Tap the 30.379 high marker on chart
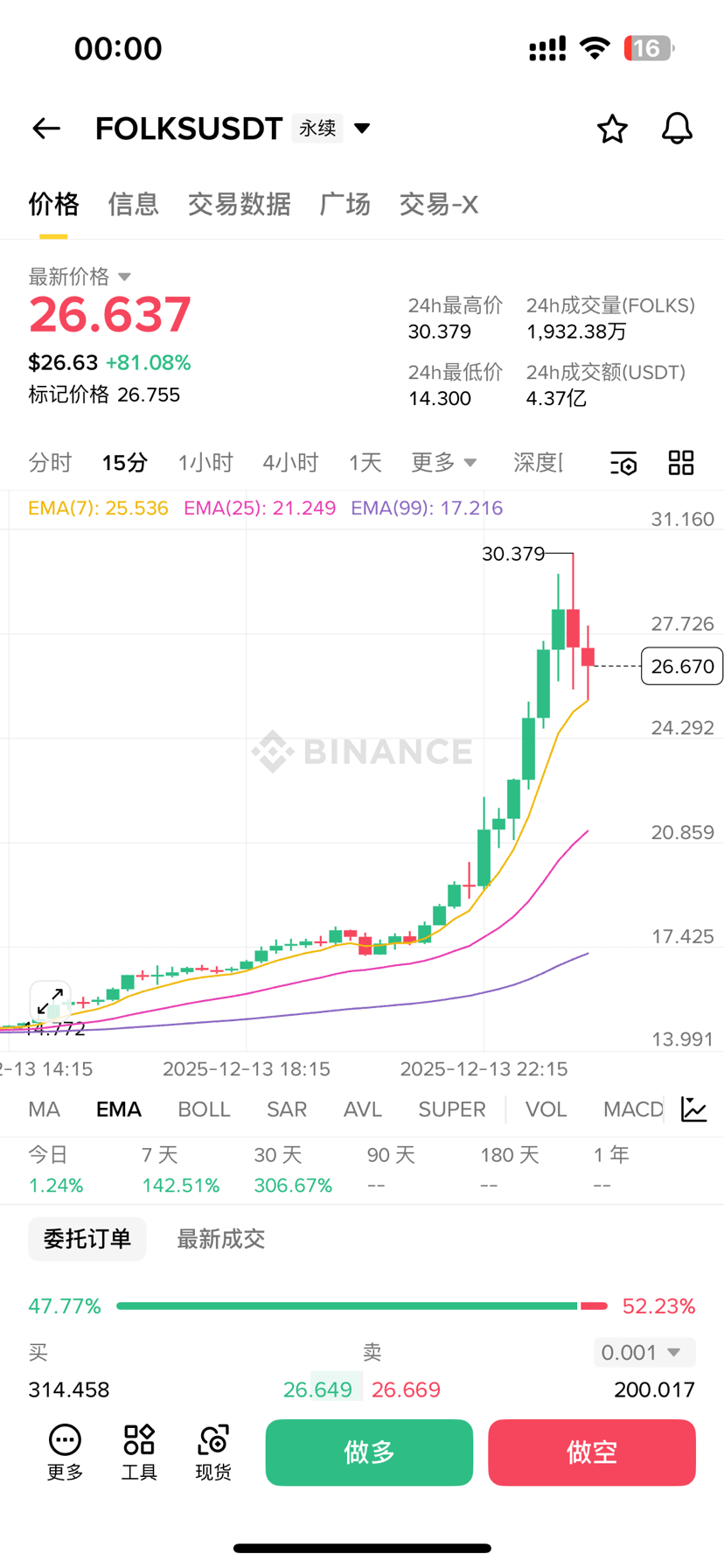This screenshot has height=1568, width=724. tap(513, 554)
